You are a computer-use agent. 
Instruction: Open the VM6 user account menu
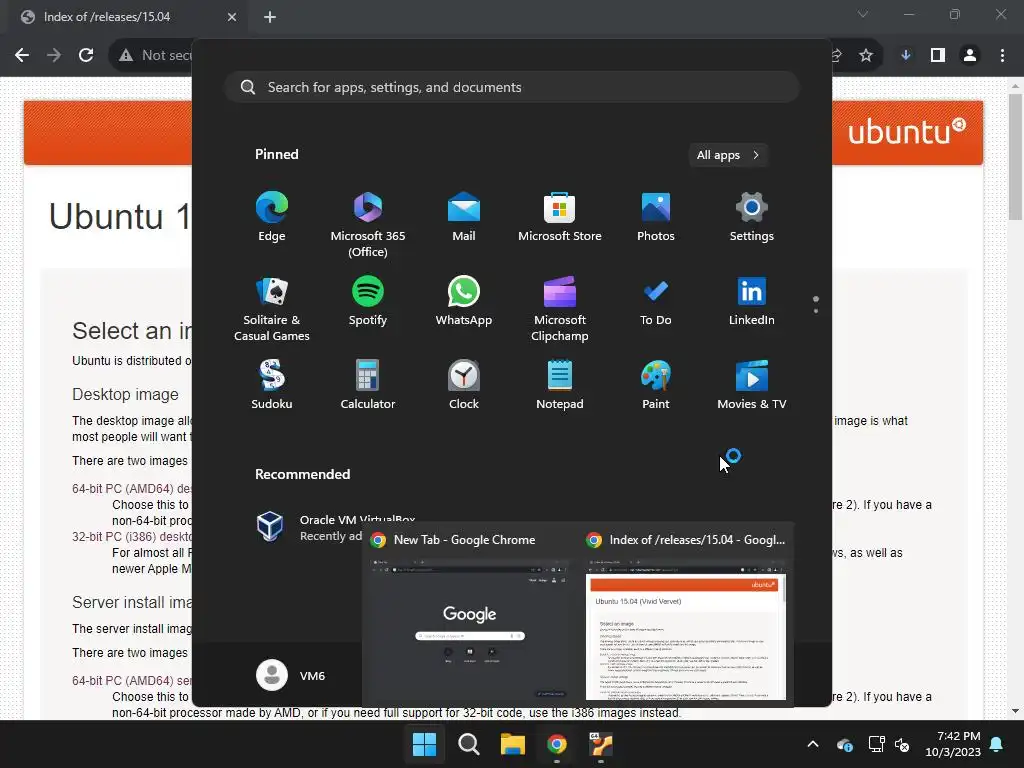click(x=291, y=675)
